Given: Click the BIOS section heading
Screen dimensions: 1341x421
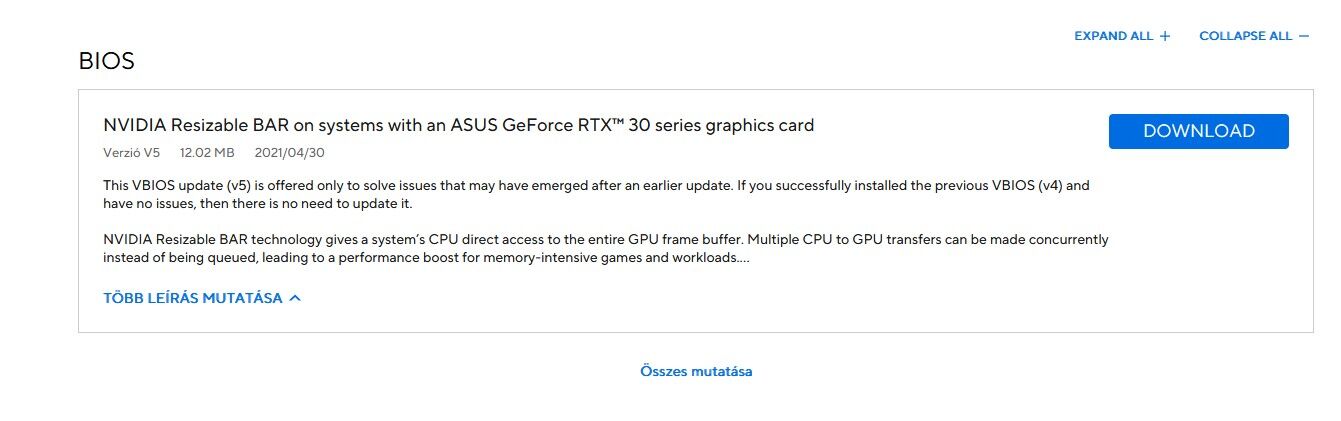Looking at the screenshot, I should (x=106, y=61).
